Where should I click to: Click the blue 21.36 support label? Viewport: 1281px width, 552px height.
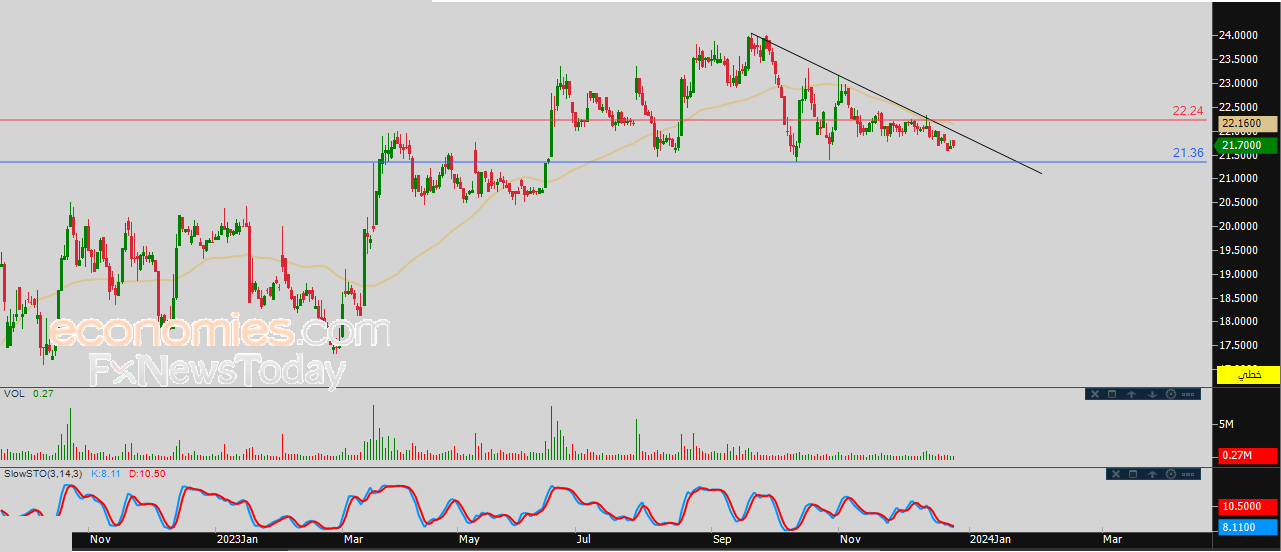[1187, 153]
